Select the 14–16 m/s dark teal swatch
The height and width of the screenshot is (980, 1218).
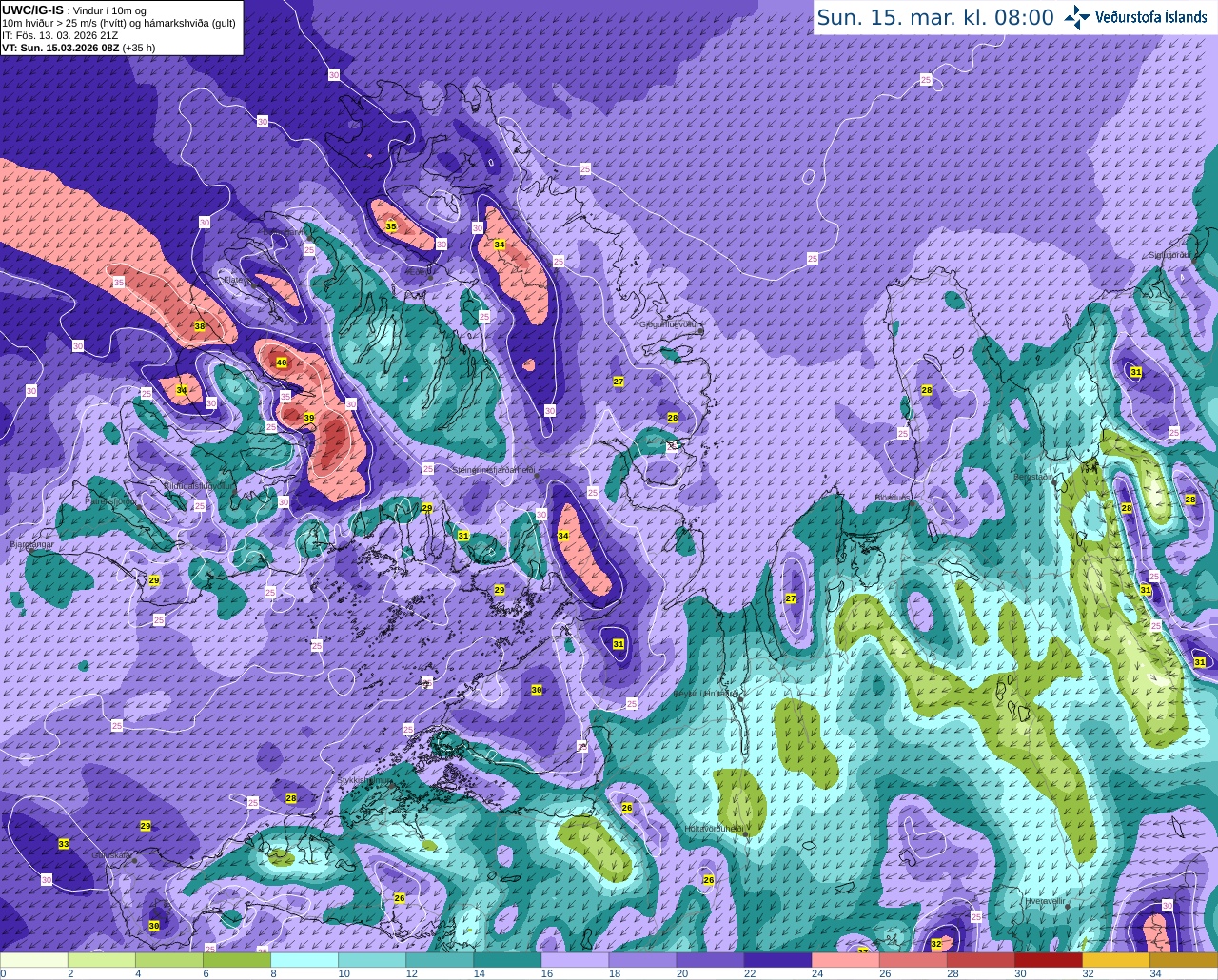point(507,960)
